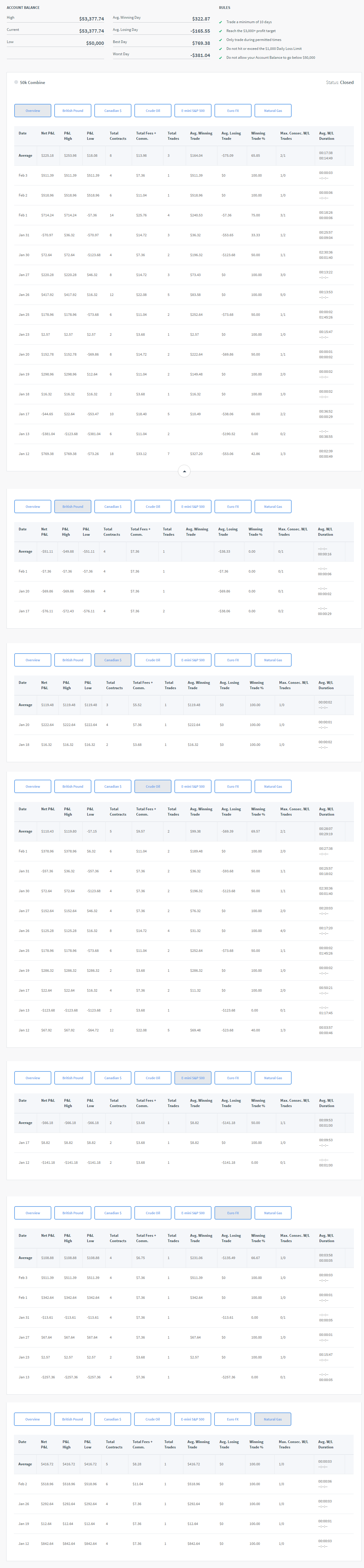
Task: Click checkmark next to 'Trade a minimum of 10 days'
Action: pyautogui.click(x=220, y=22)
